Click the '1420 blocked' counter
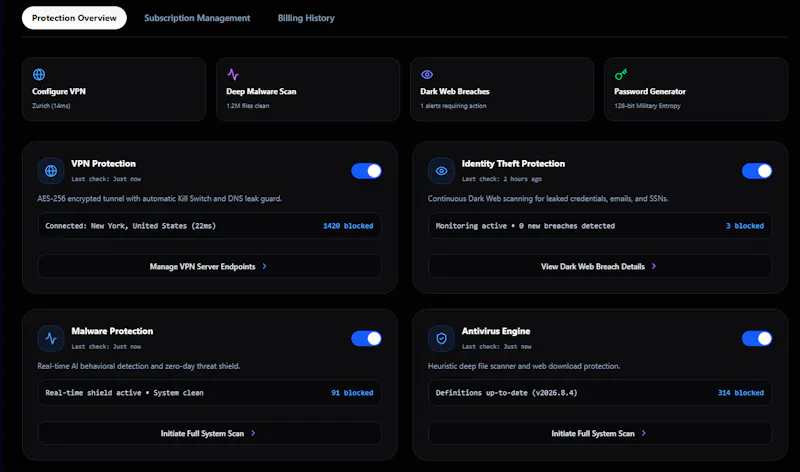Screen dimensions: 800x472 click(x=348, y=226)
